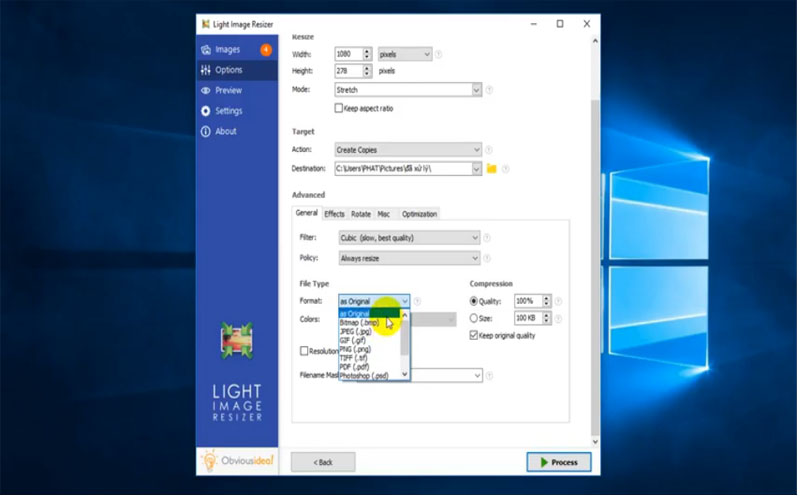Click the help icon beside Filter
Viewport: 800px width, 500px height.
coord(487,238)
